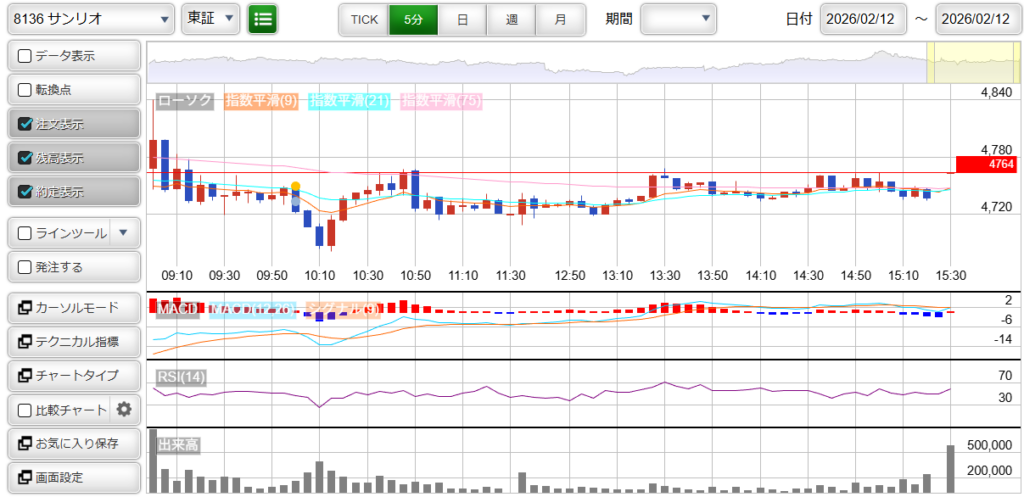Viewport: 1024px width, 497px height.
Task: Click the 指数平滑(21) legend label
Action: [349, 100]
